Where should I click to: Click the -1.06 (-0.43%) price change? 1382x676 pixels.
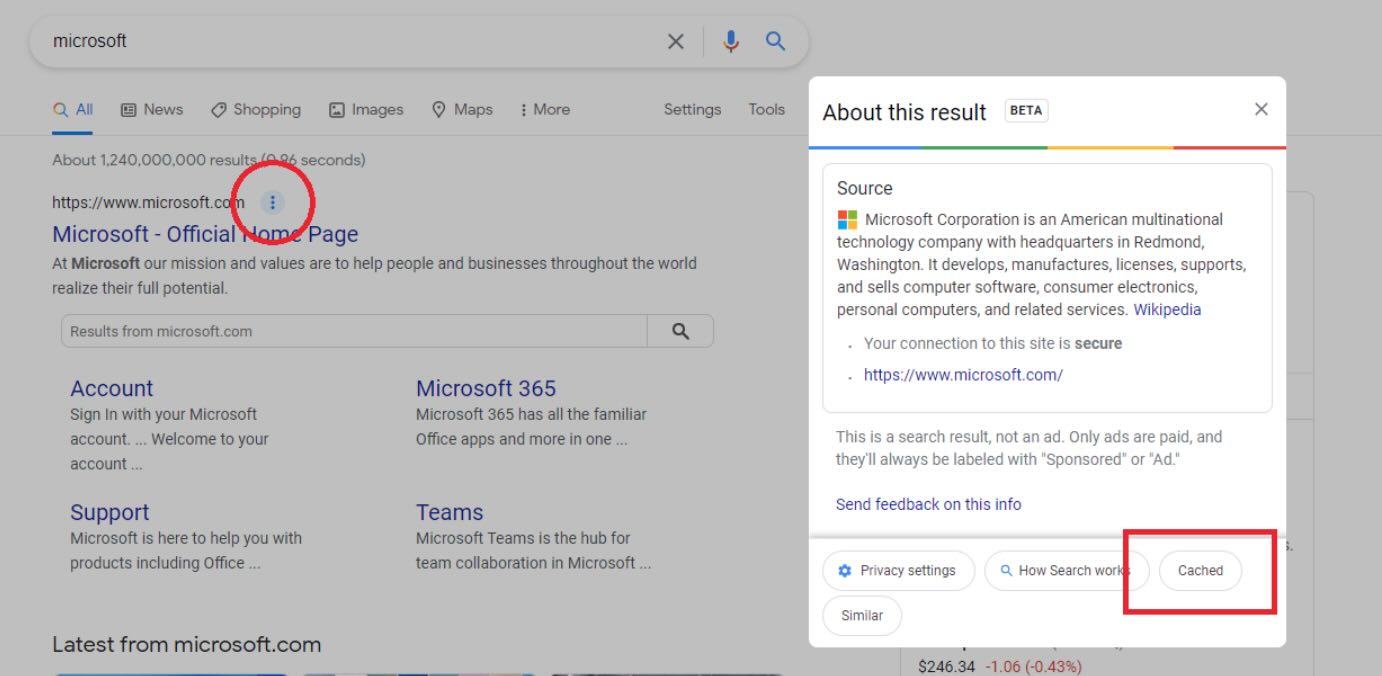coord(1033,666)
